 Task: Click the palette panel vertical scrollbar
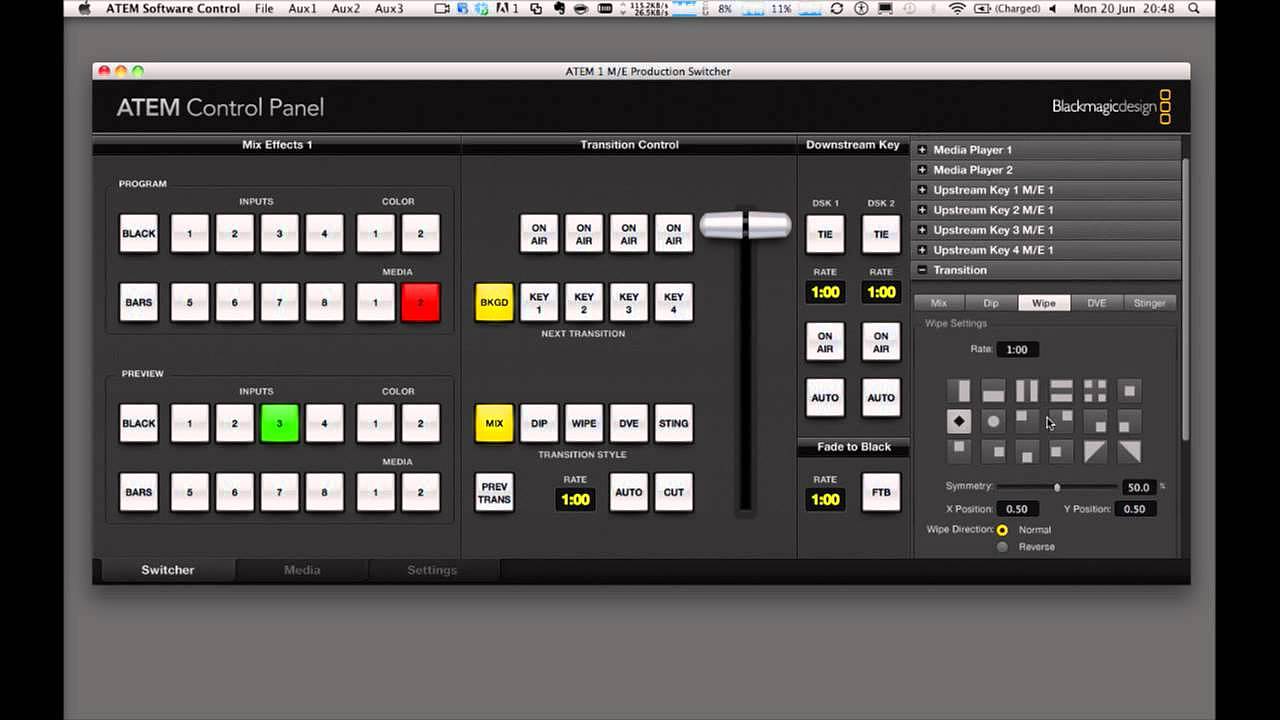click(x=1186, y=299)
